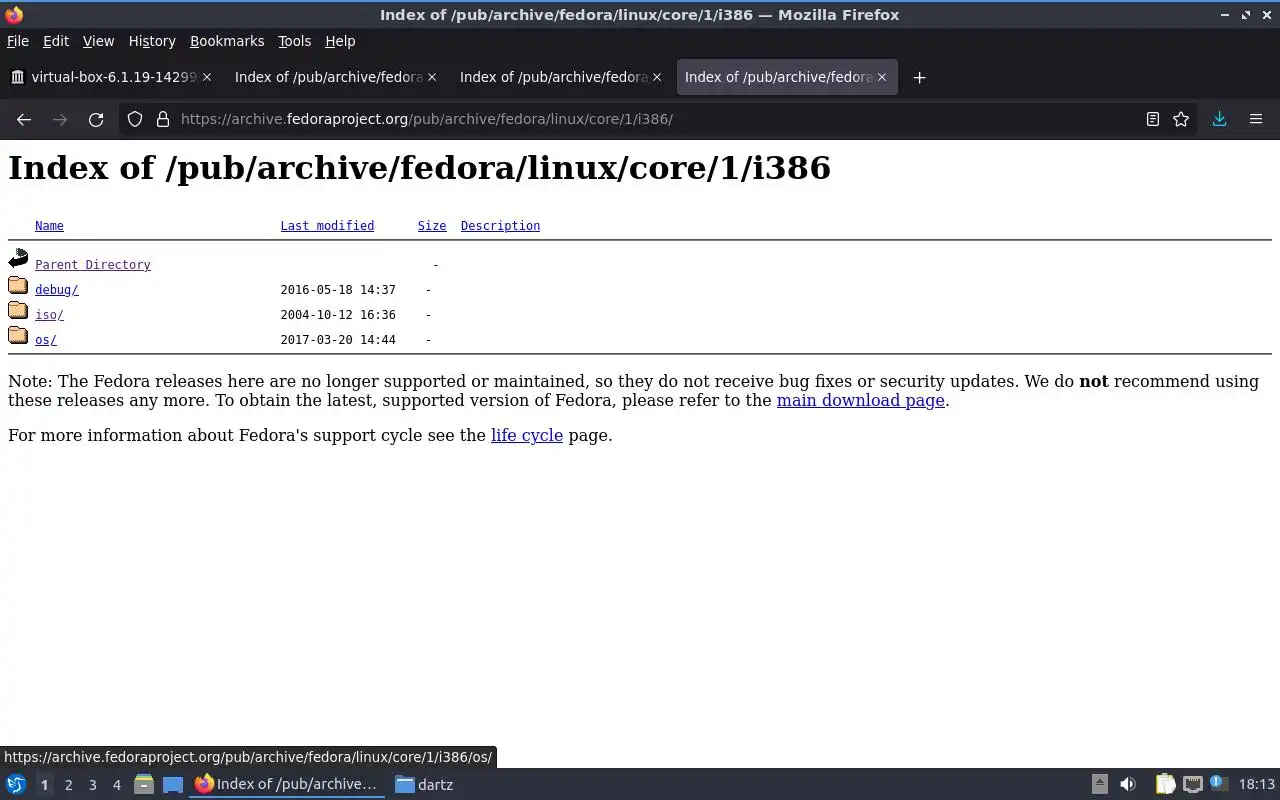1280x800 pixels.
Task: Open the volume control in system tray
Action: coord(1127,784)
